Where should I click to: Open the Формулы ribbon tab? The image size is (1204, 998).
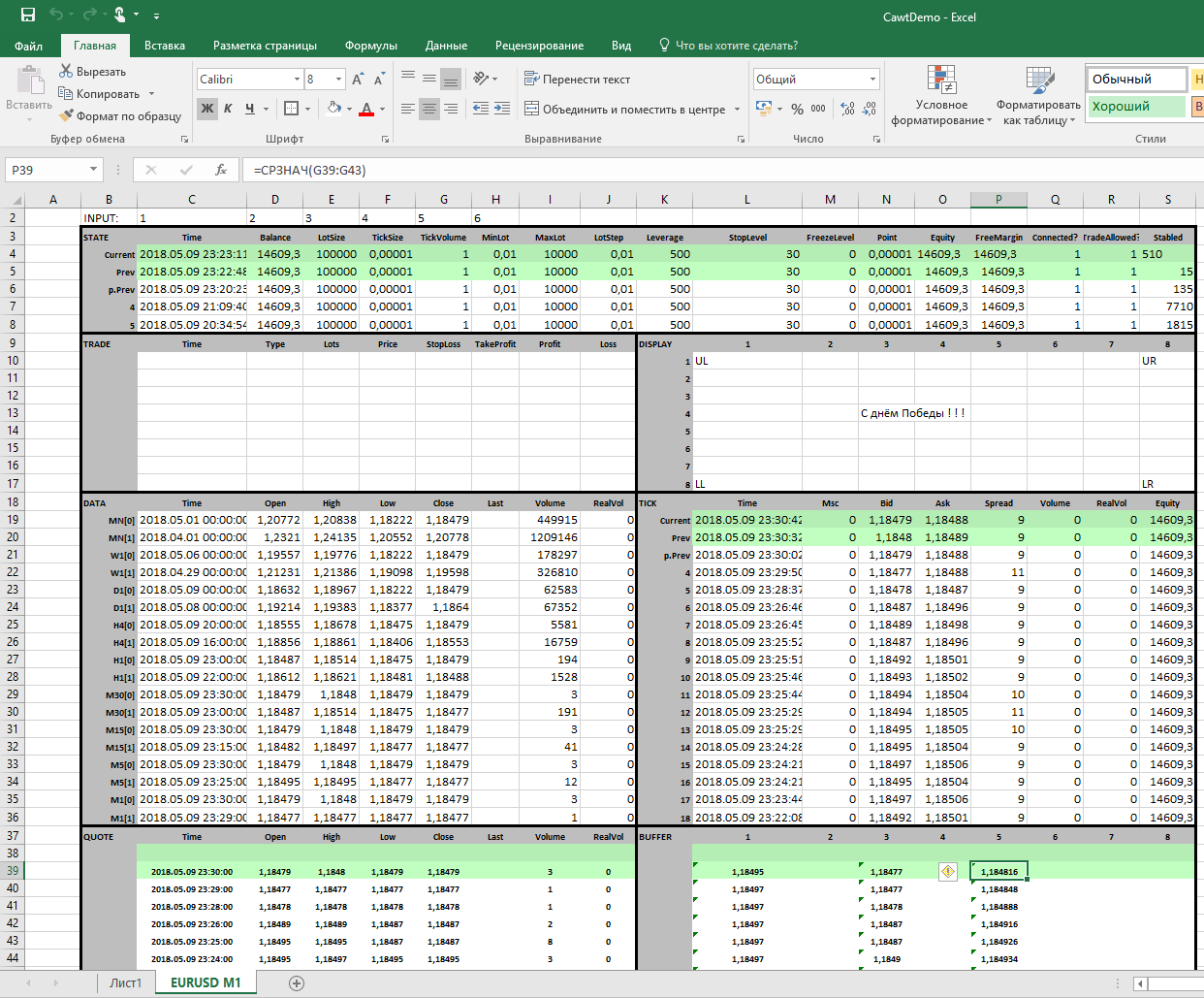370,46
